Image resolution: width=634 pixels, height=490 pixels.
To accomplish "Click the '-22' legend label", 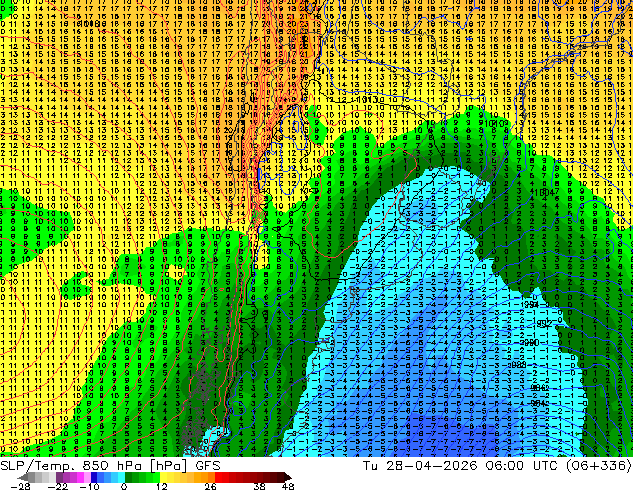I will pyautogui.click(x=57, y=486).
